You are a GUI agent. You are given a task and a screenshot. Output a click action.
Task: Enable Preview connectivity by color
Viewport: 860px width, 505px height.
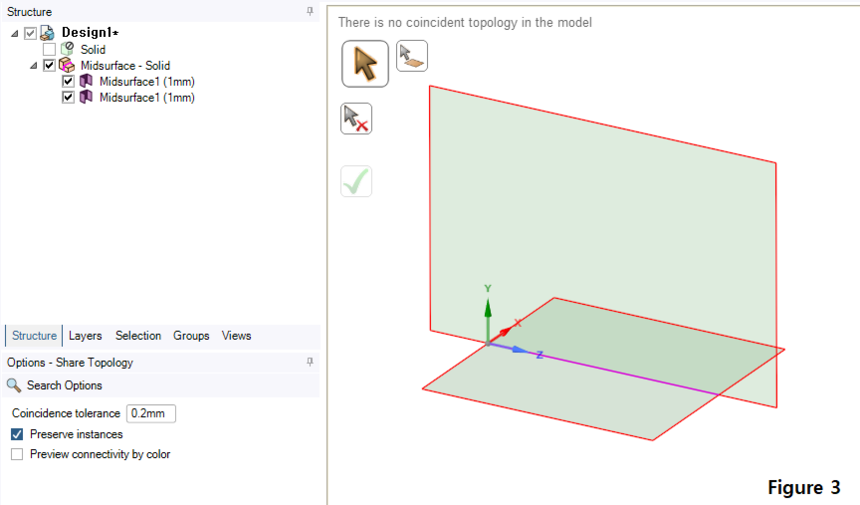tap(17, 454)
